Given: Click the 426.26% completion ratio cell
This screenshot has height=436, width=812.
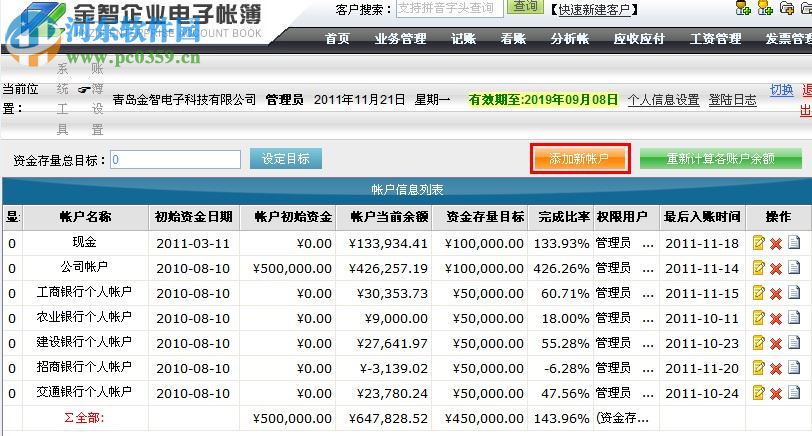Looking at the screenshot, I should click(561, 269).
